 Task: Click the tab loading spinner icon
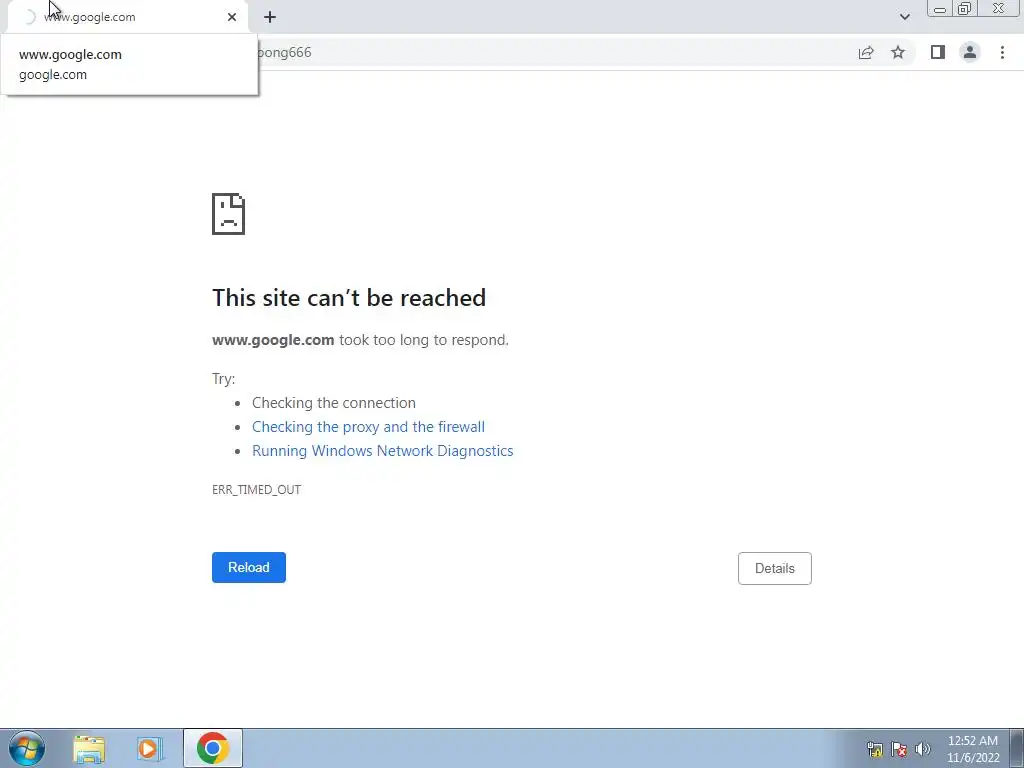(x=28, y=17)
